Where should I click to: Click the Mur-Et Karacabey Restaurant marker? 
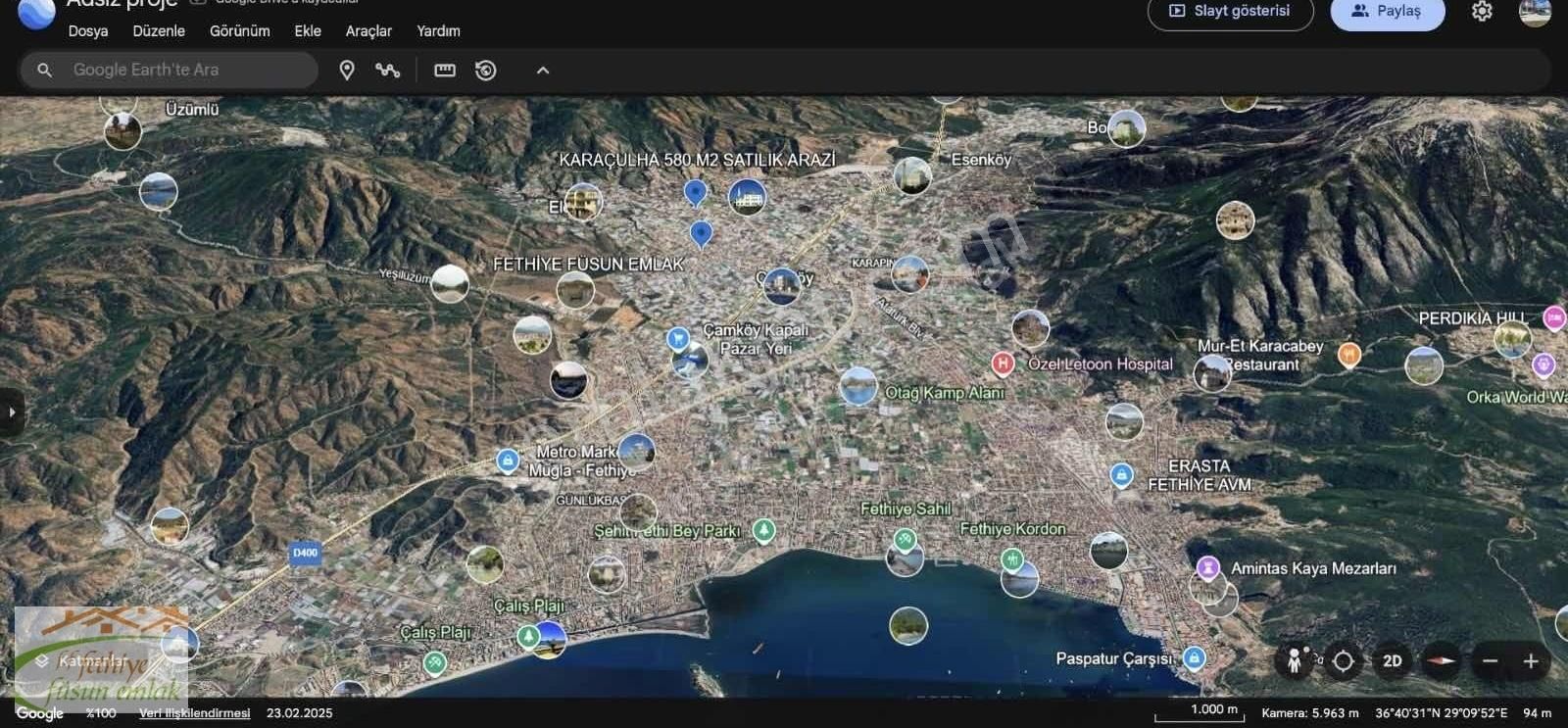[x=1349, y=355]
